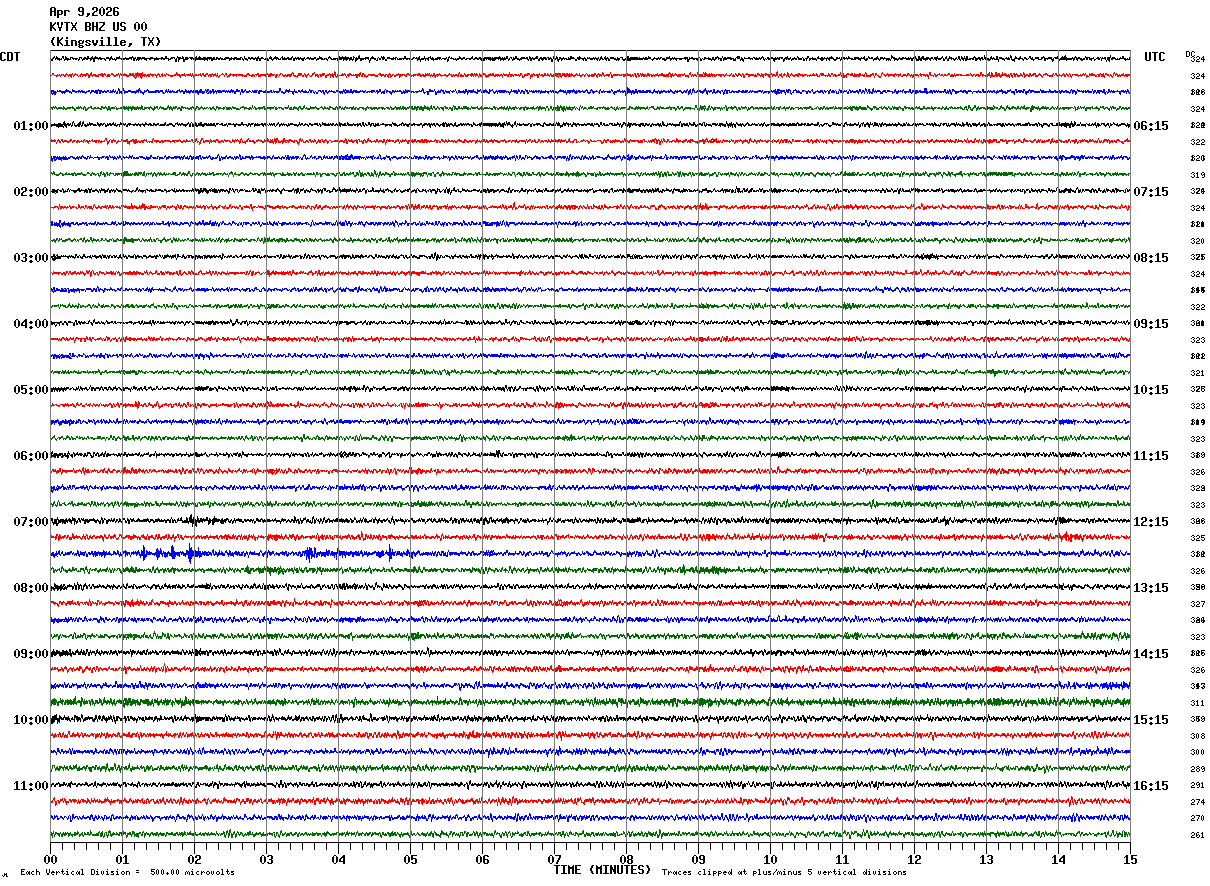
Task: Click DC offset value "319"
Action: coord(1197,175)
